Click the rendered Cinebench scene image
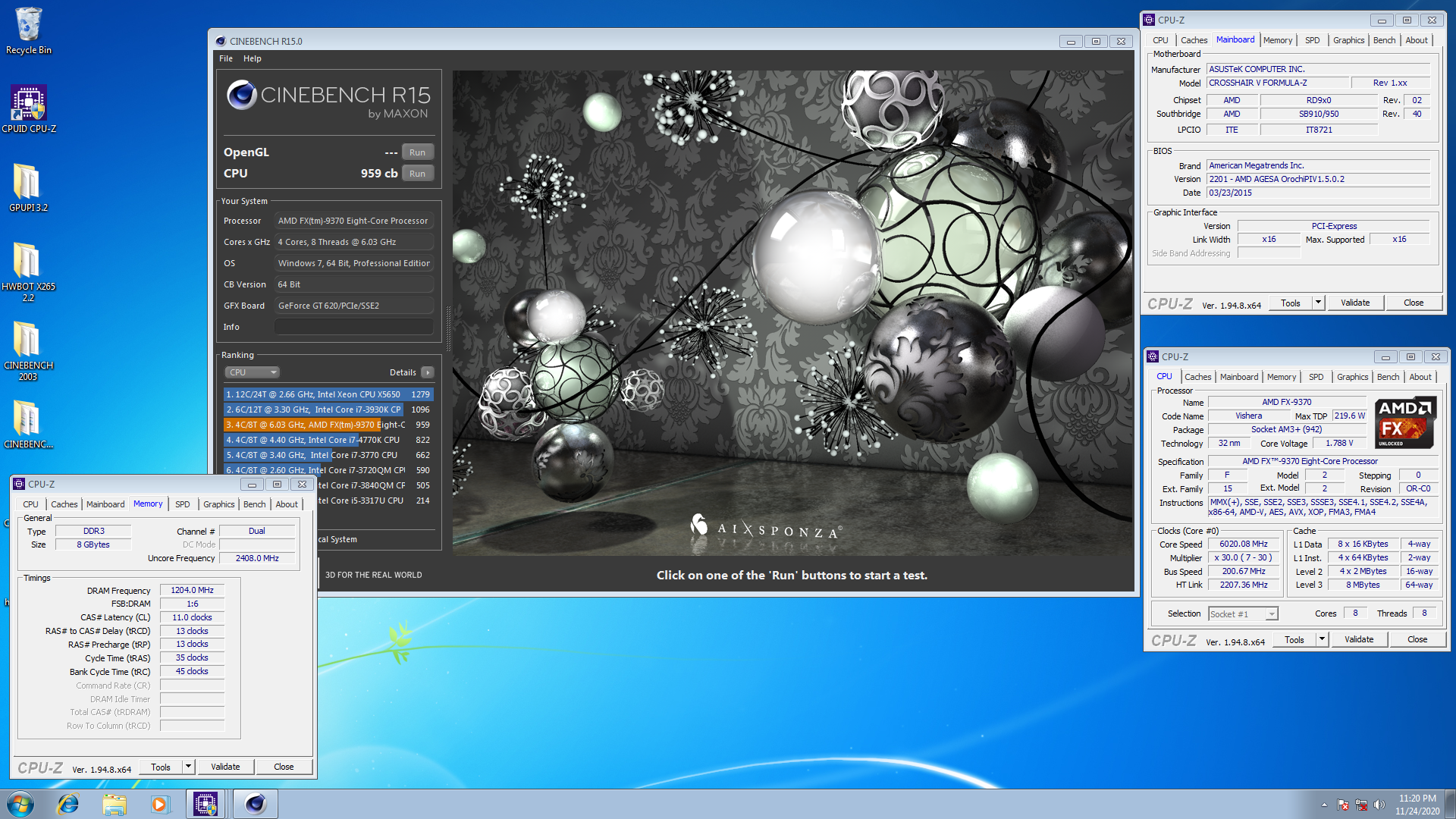Screen dimensions: 1456x819 (792, 313)
